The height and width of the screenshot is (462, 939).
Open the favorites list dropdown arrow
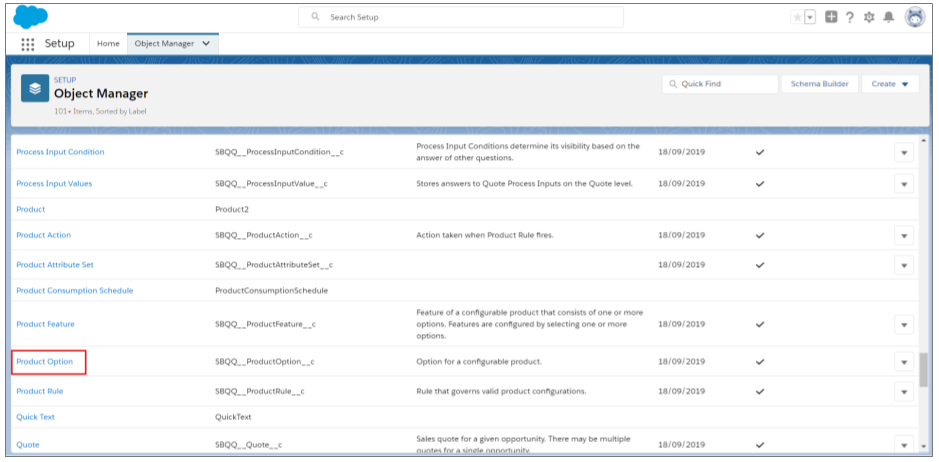(x=810, y=17)
